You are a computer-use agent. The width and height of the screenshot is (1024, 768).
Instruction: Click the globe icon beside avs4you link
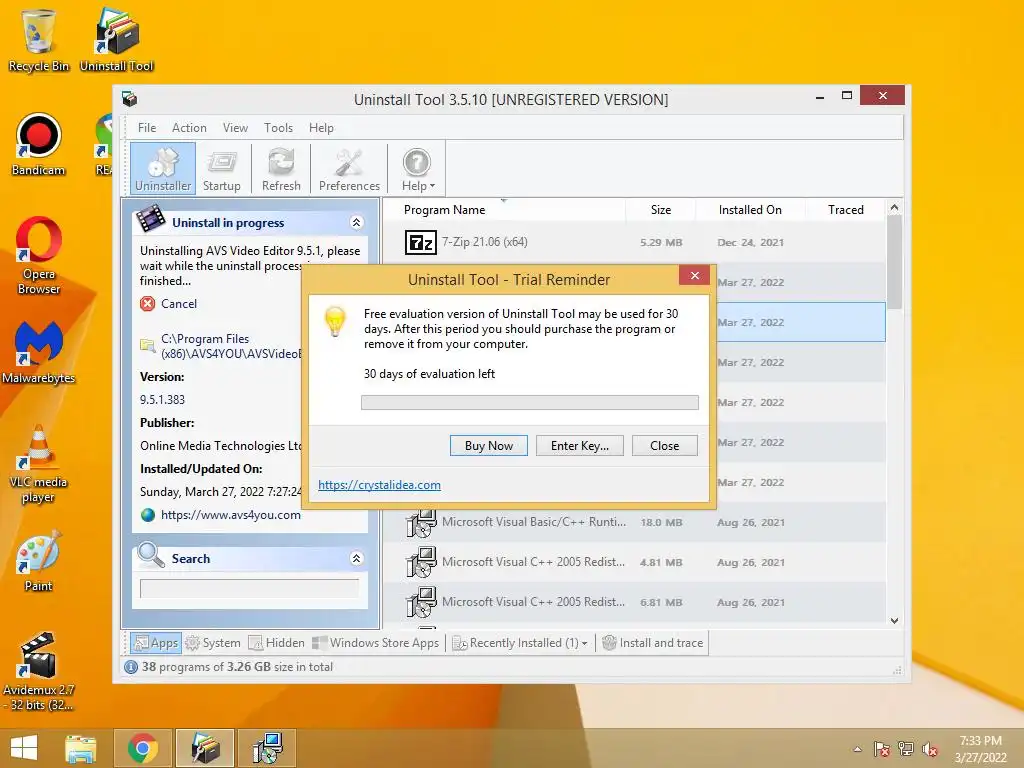point(148,515)
